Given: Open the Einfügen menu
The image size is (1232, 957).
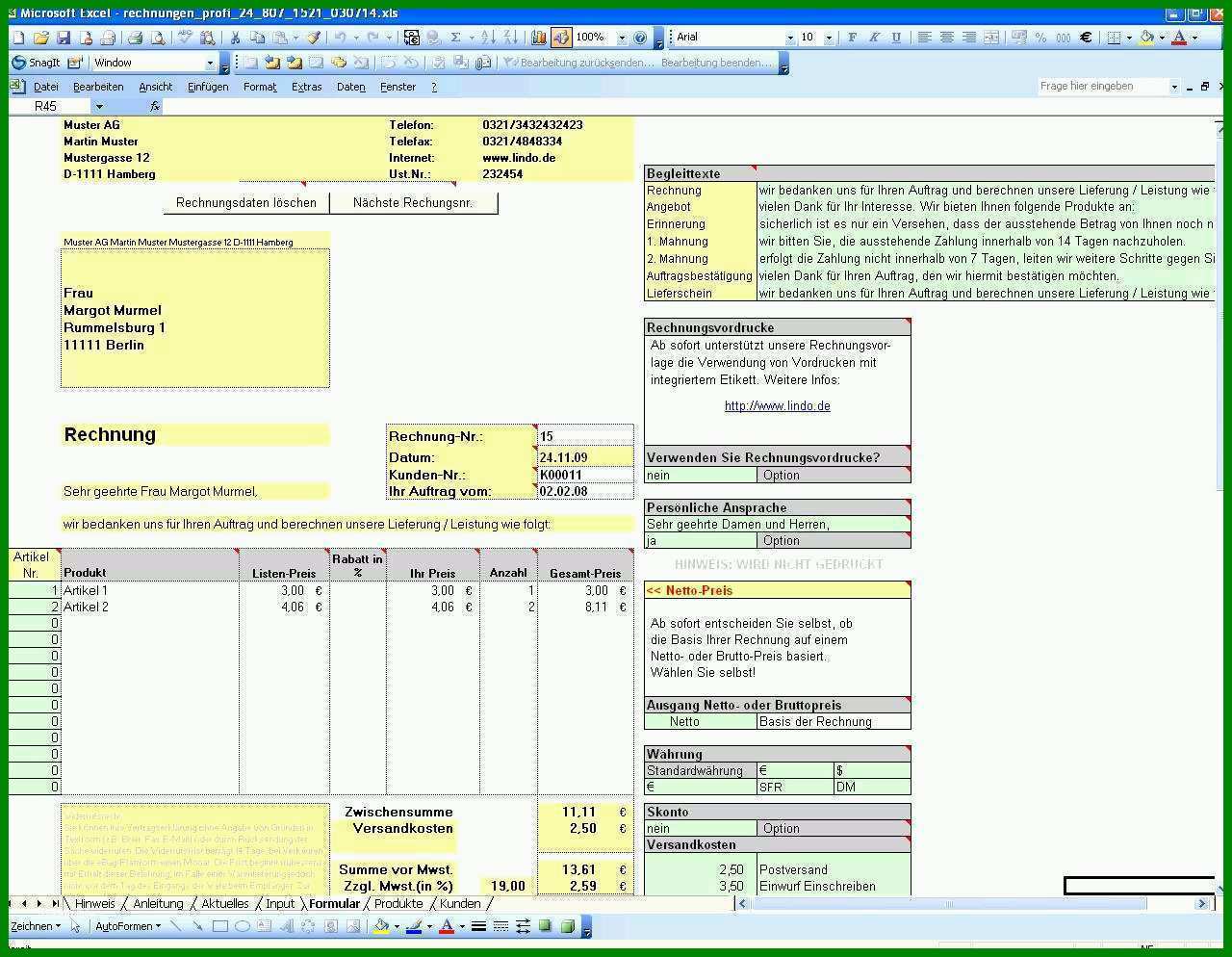Looking at the screenshot, I should click(208, 87).
